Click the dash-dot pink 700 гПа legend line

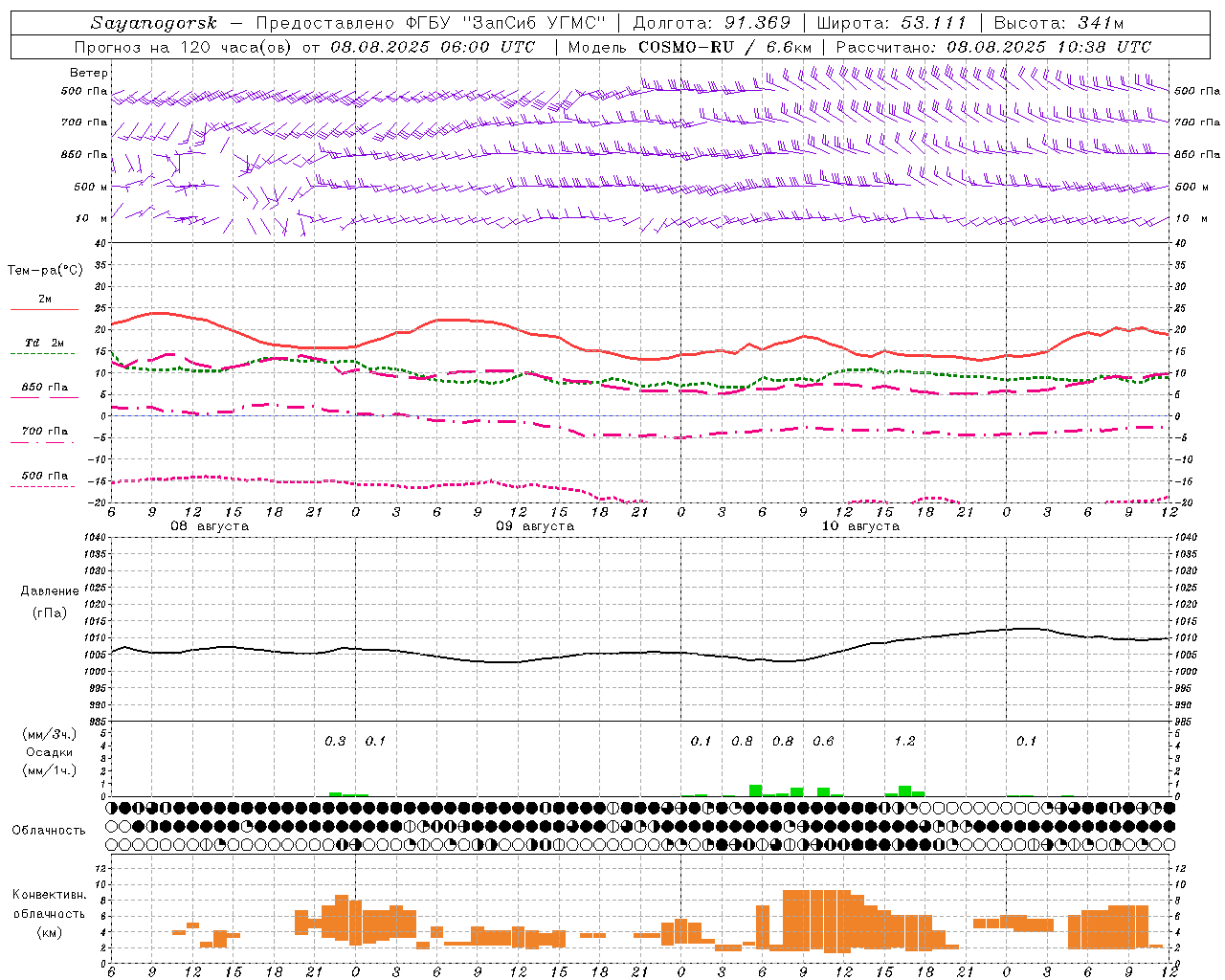[x=42, y=442]
